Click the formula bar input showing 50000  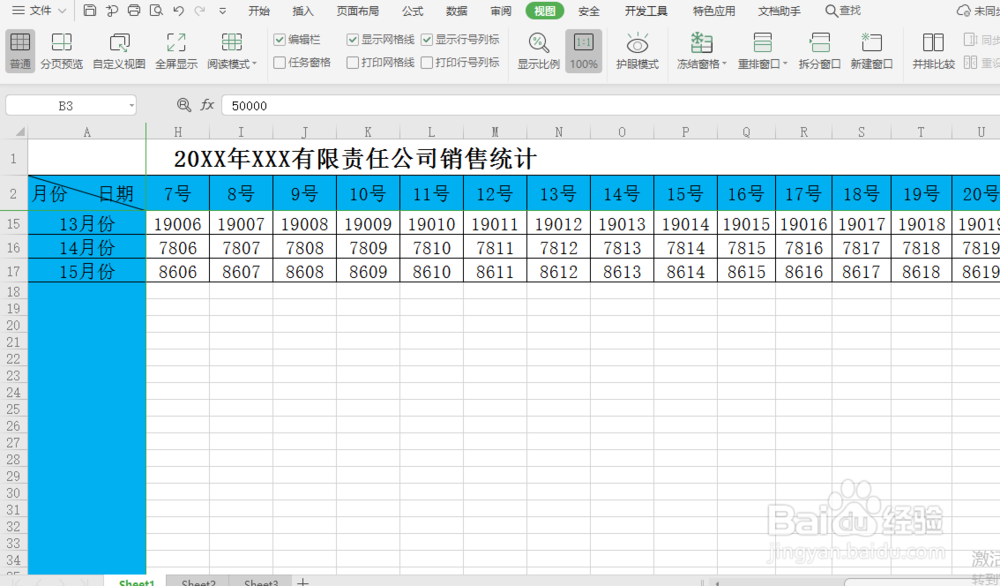pos(609,105)
